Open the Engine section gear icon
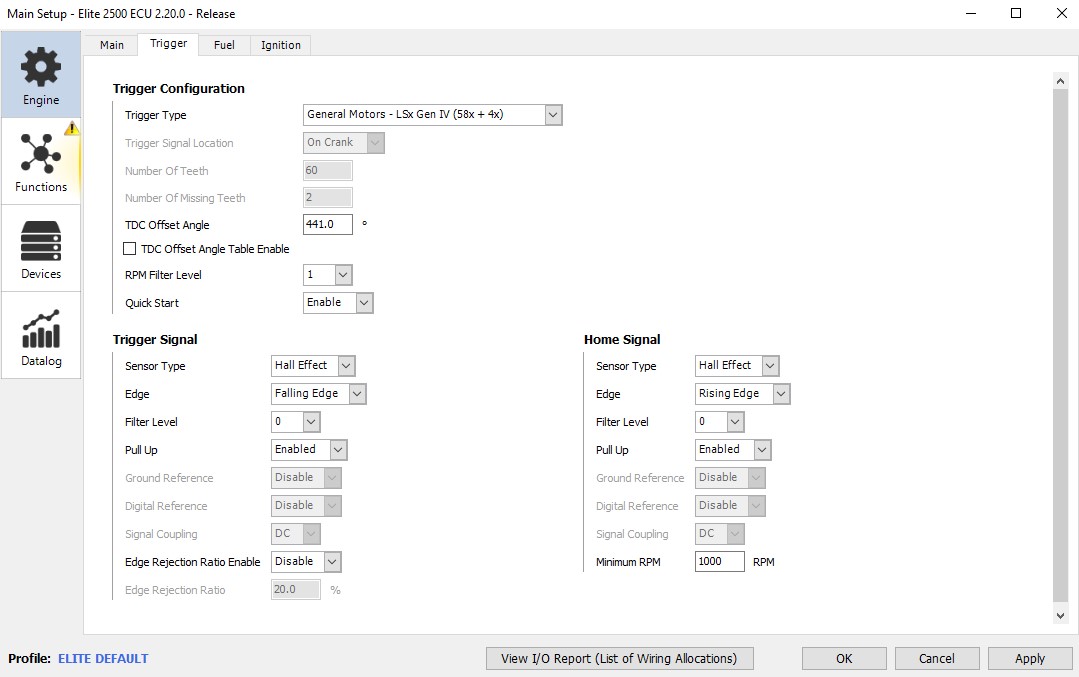Viewport: 1079px width, 677px height. coord(41,67)
